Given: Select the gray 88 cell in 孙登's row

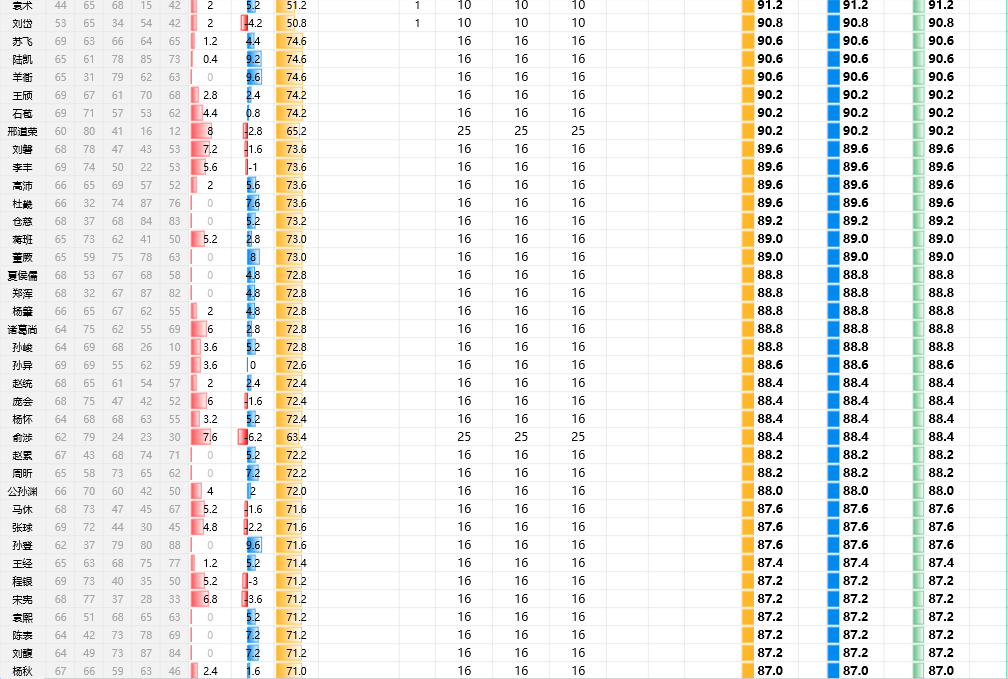Looking at the screenshot, I should click(174, 545).
